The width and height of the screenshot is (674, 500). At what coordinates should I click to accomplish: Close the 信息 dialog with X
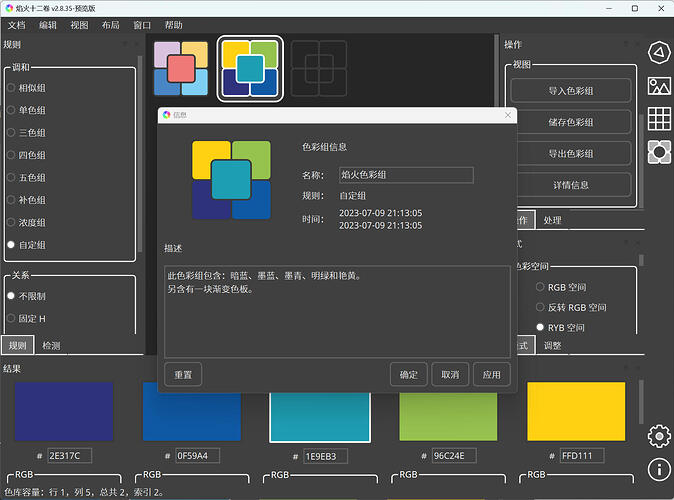pyautogui.click(x=507, y=115)
